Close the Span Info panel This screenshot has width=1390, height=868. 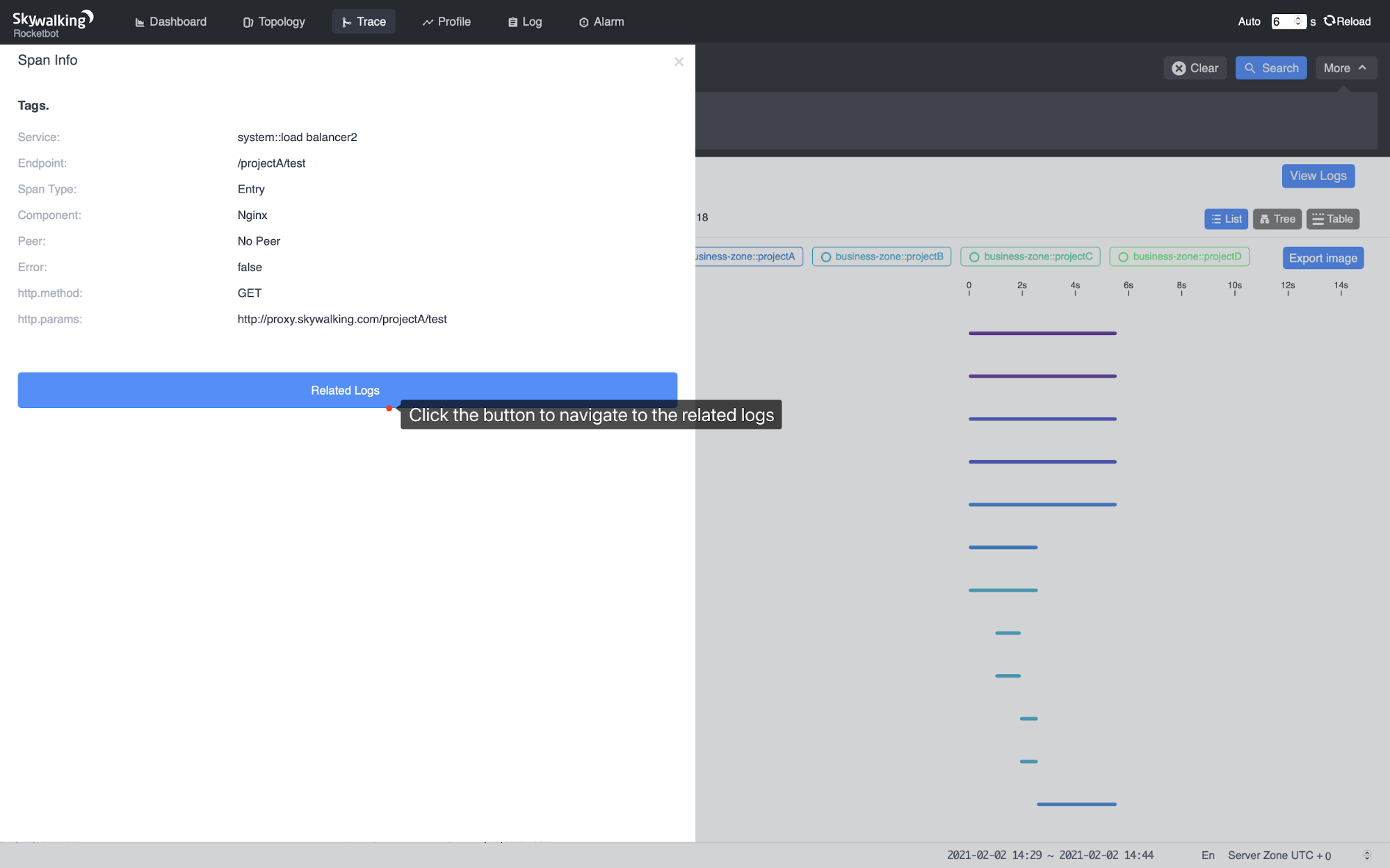point(679,62)
